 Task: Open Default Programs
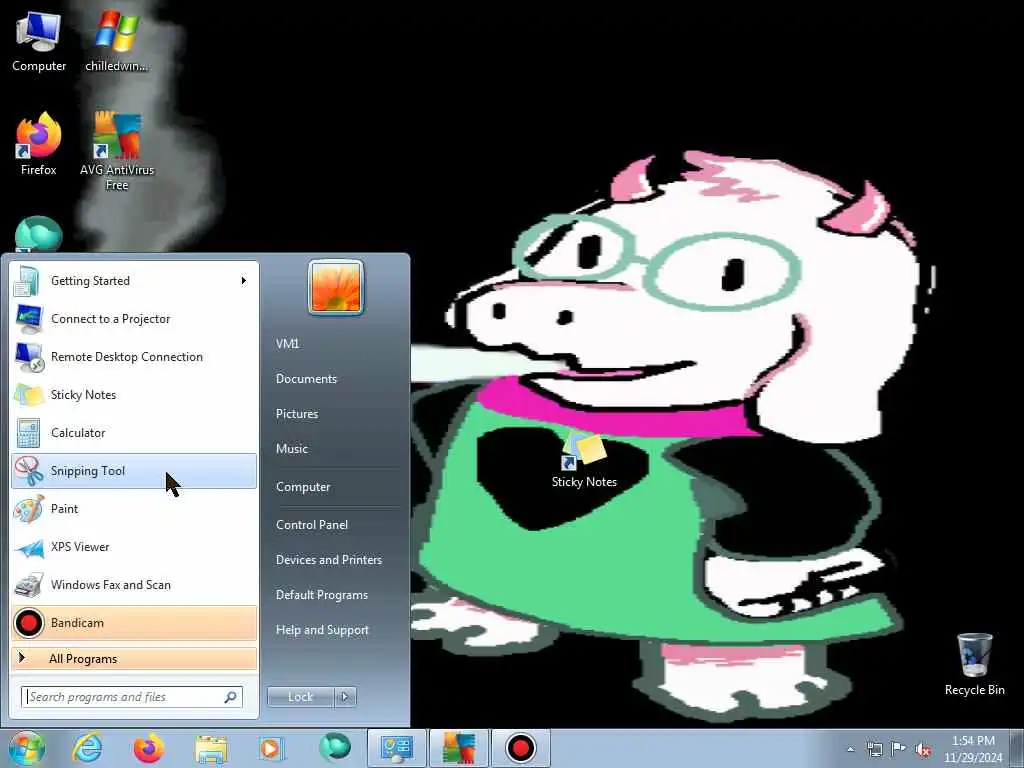coord(322,595)
